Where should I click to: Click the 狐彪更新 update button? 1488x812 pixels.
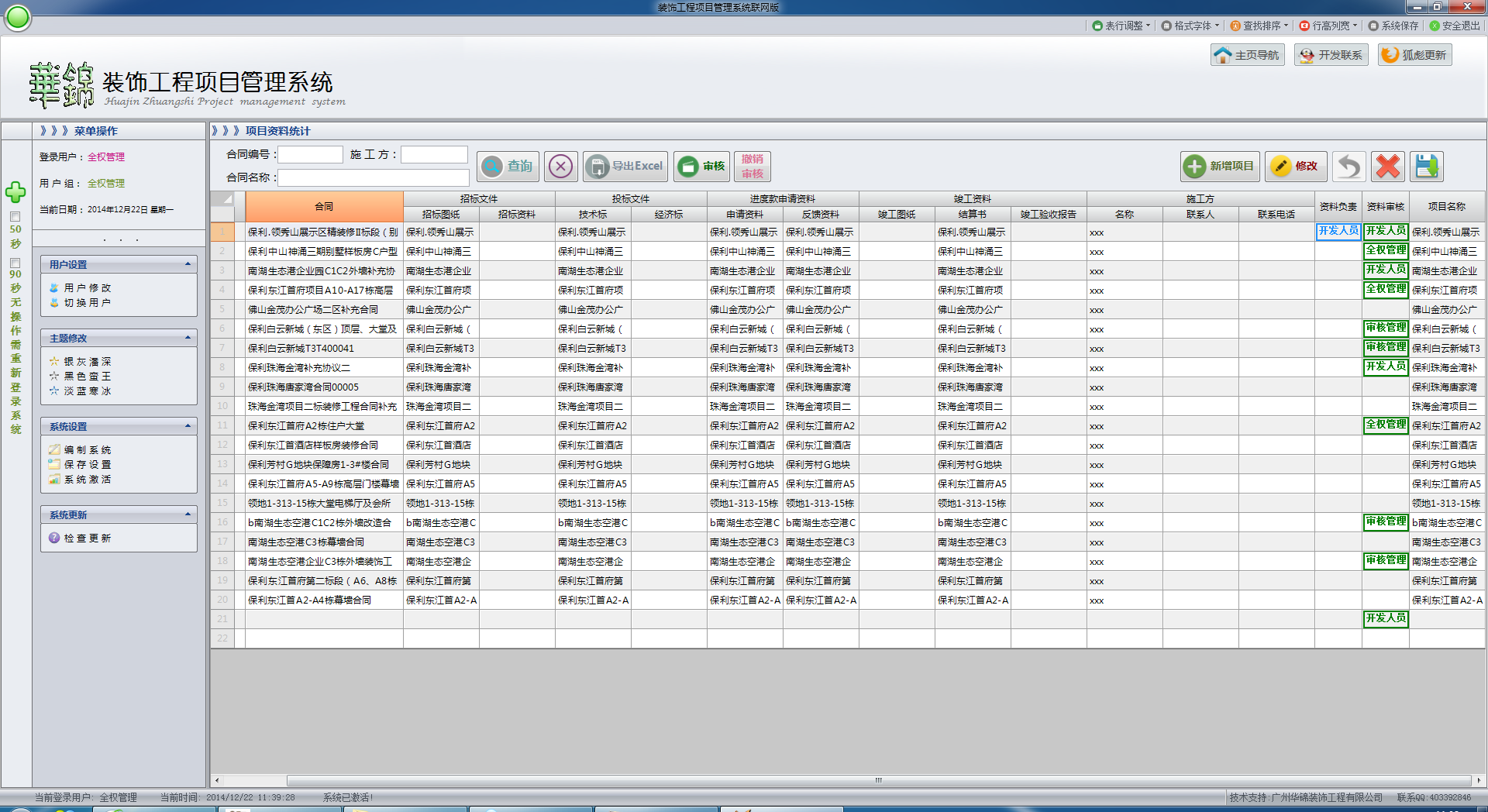click(x=1414, y=55)
